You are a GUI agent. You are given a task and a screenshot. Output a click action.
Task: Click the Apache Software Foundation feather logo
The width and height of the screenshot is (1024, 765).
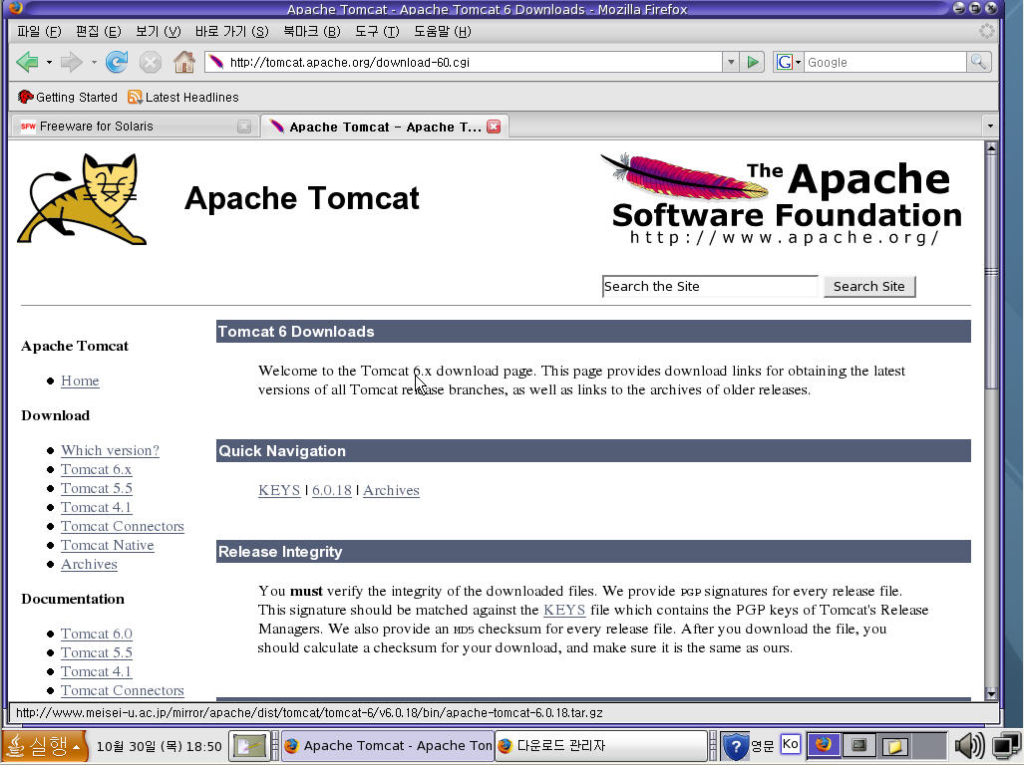pos(781,199)
